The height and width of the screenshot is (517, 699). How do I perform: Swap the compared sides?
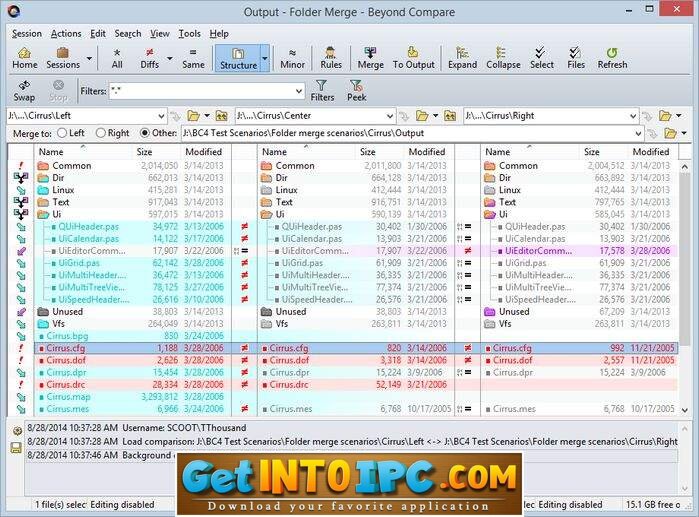click(x=24, y=90)
